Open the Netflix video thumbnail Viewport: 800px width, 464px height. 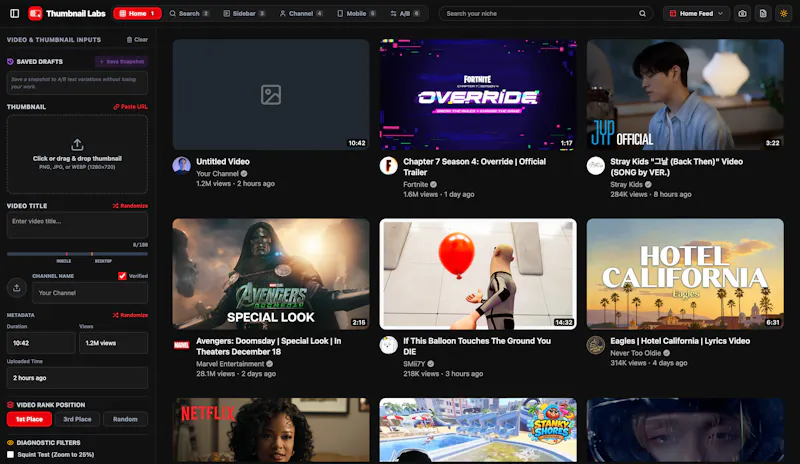tap(271, 430)
